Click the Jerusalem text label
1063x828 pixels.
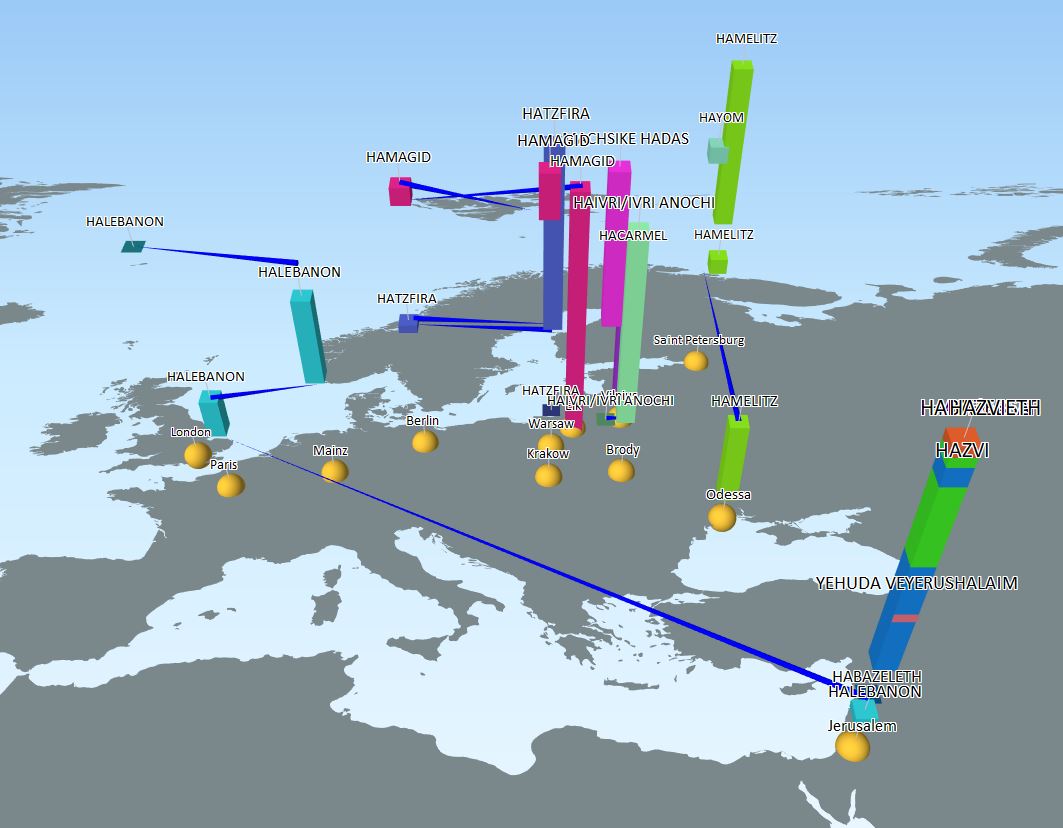862,726
